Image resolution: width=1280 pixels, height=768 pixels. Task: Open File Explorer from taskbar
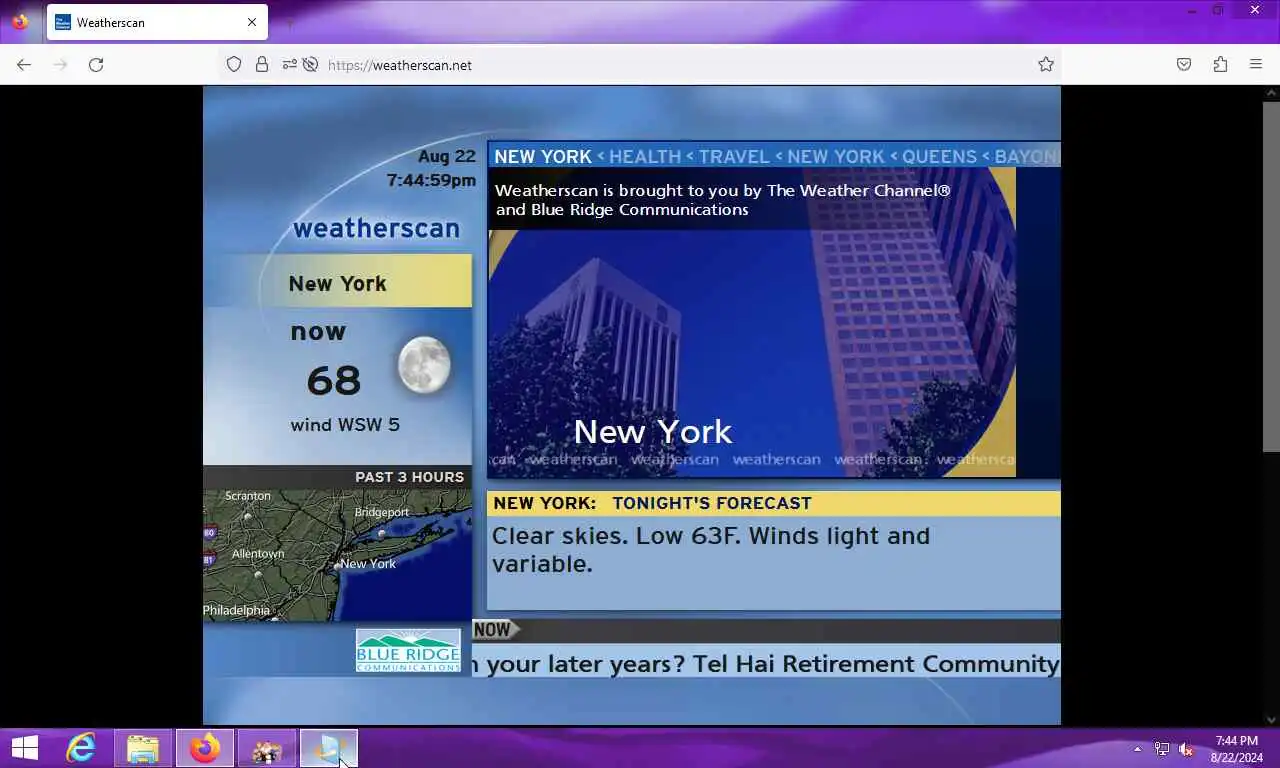(x=143, y=748)
